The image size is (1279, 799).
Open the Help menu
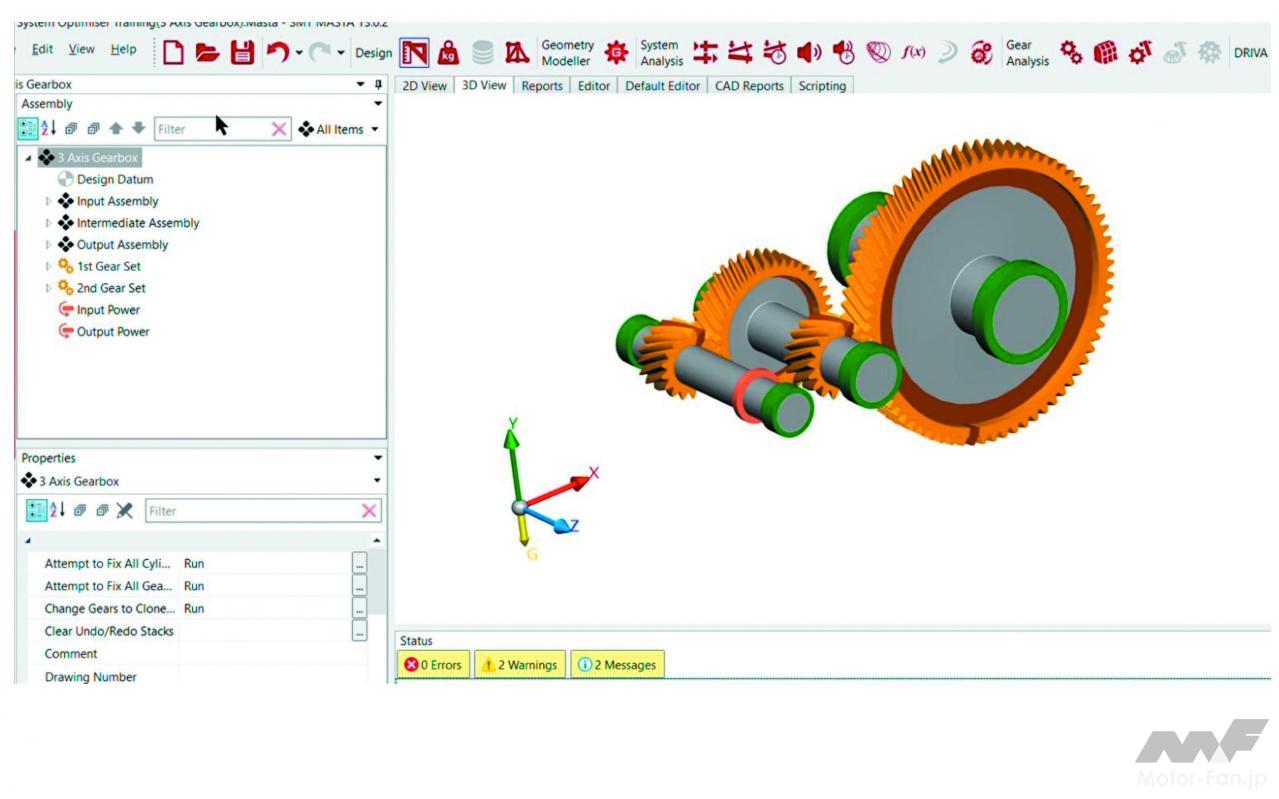124,50
